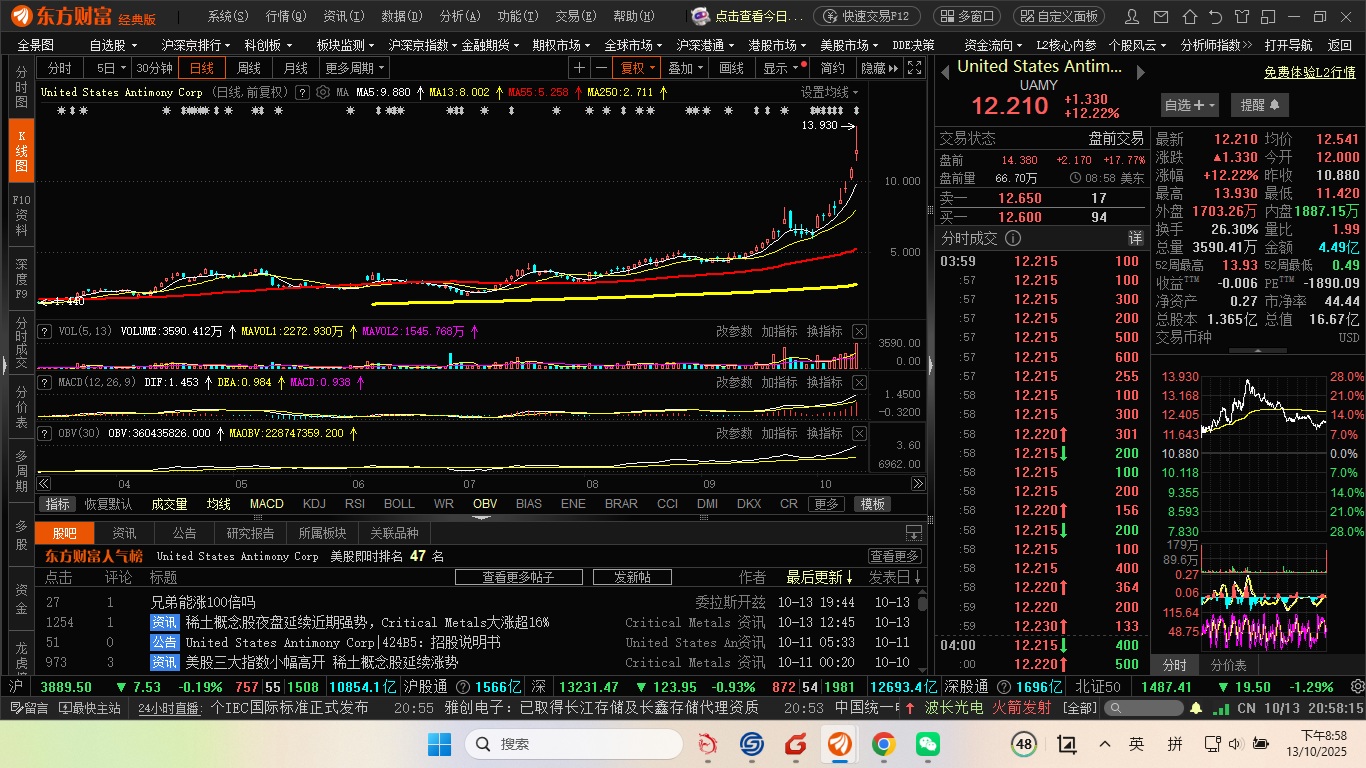Open post titled 兄弟能涨100倍吗

pos(202,602)
